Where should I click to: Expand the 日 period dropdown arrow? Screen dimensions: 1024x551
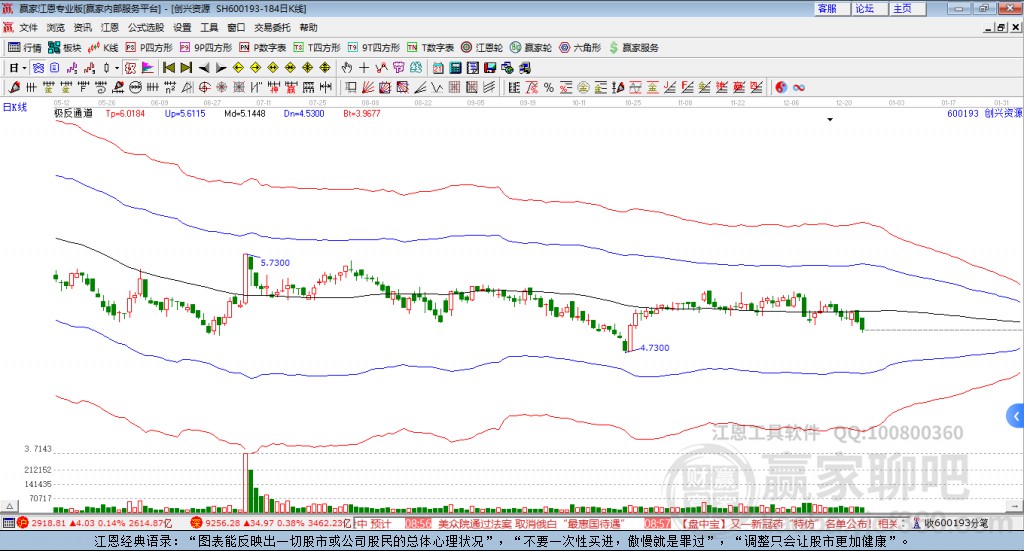(x=25, y=68)
